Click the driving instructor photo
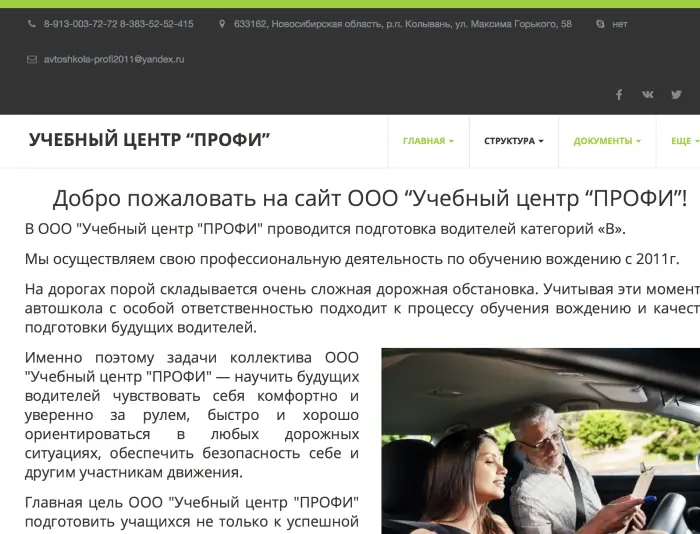700x534 pixels. [x=540, y=440]
